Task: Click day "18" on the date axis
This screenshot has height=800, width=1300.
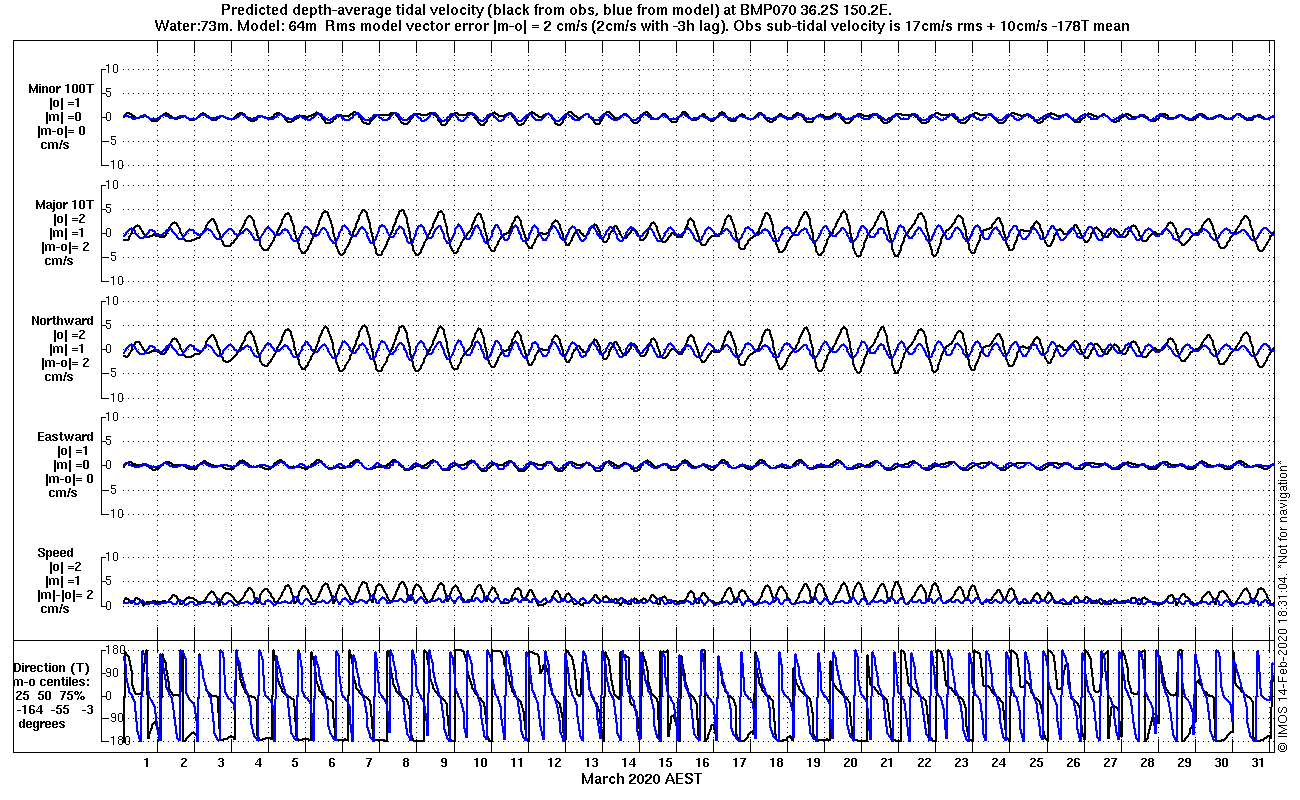Action: (x=776, y=763)
